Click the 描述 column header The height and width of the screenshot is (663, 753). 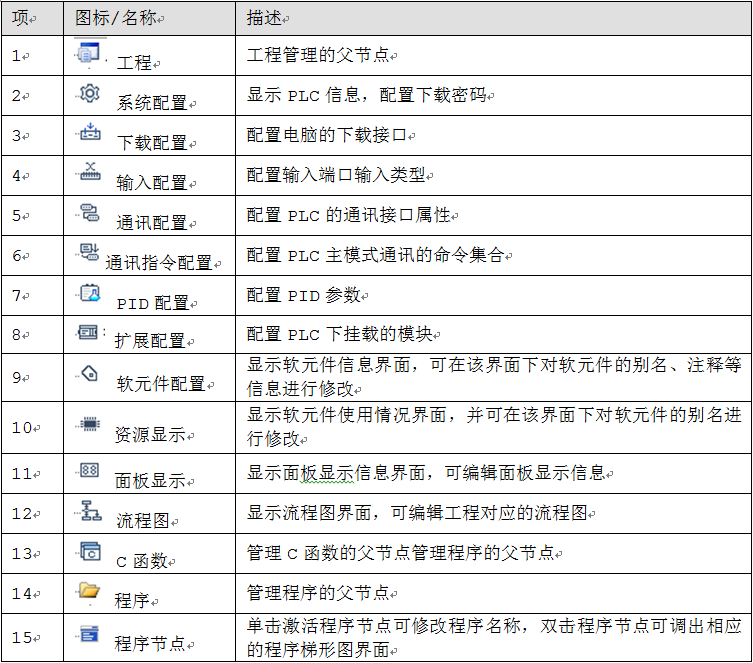pyautogui.click(x=493, y=18)
